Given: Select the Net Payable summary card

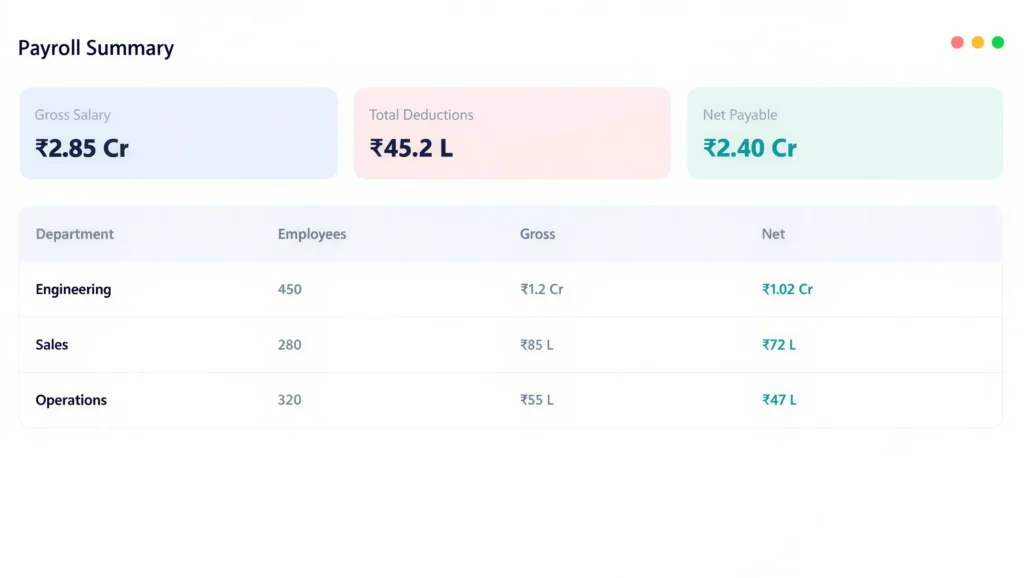Looking at the screenshot, I should 845,133.
